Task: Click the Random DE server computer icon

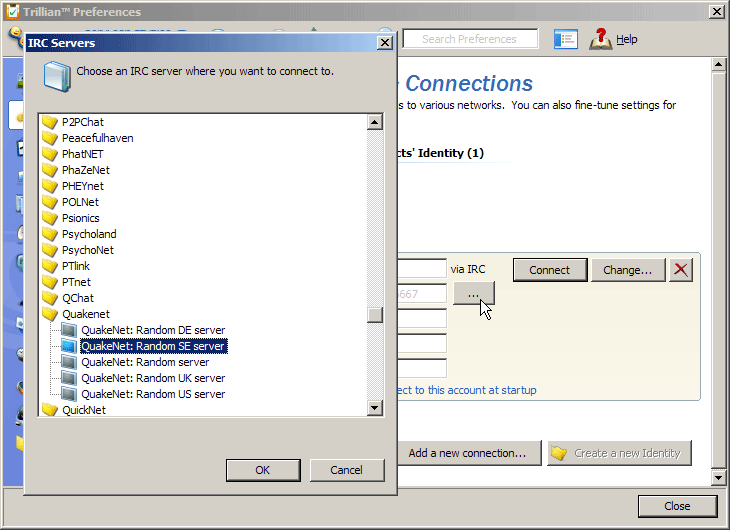Action: pyautogui.click(x=69, y=330)
